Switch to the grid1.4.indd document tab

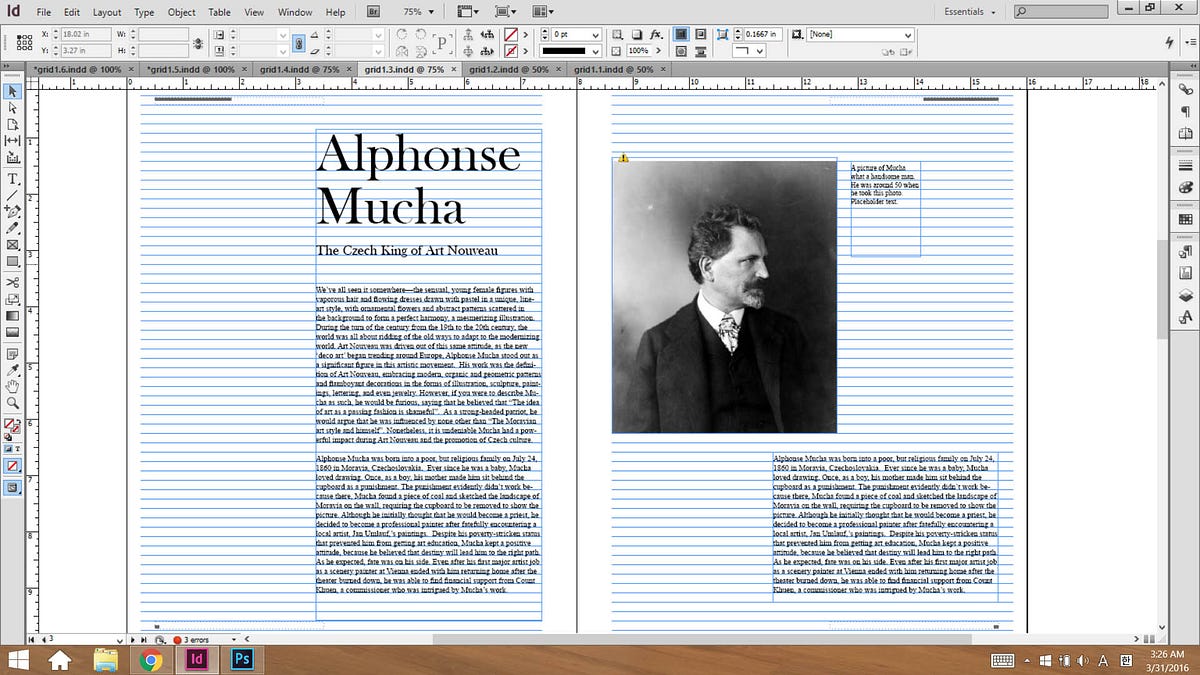coord(299,70)
